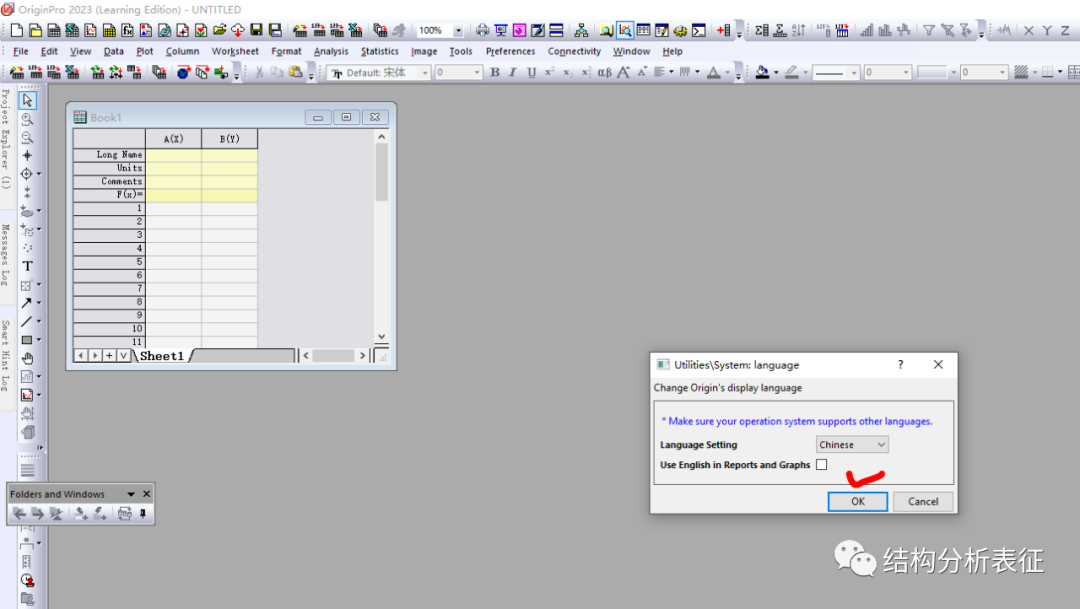1080x609 pixels.
Task: Toggle Bold text formatting
Action: tap(495, 72)
